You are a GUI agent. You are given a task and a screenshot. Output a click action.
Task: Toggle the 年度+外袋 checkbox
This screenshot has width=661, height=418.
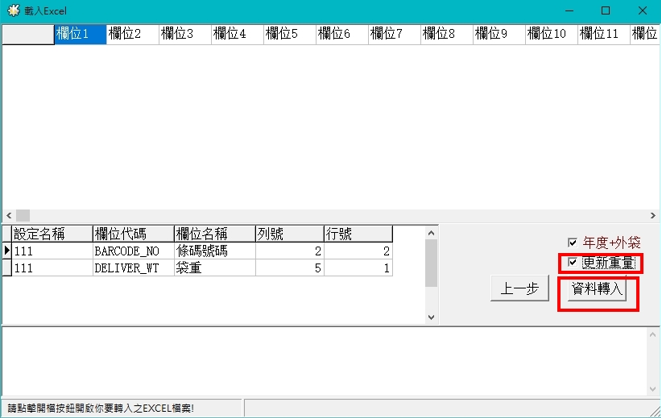pos(572,242)
